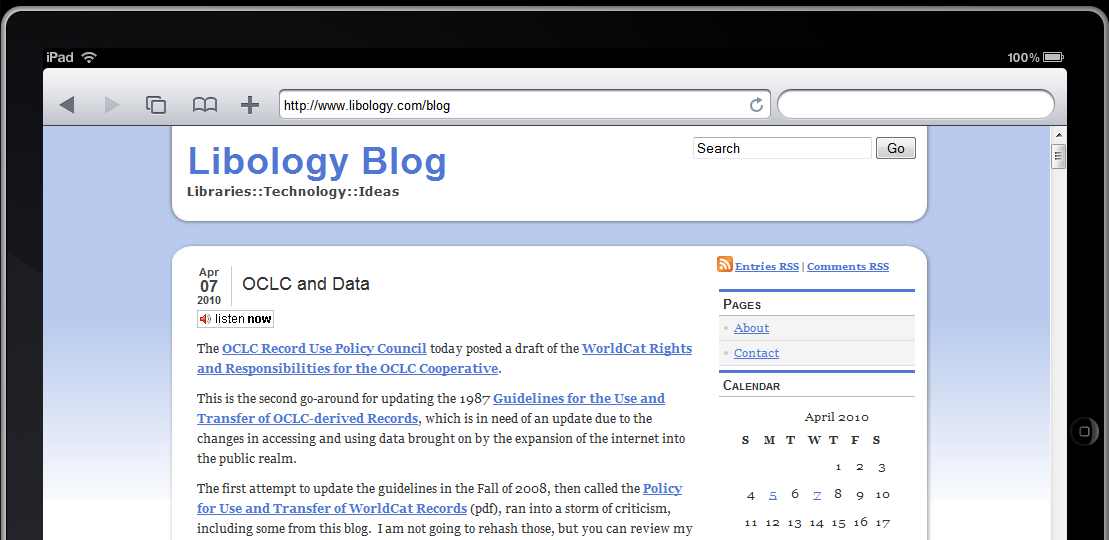Click the Pages sidebar heading
Image resolution: width=1109 pixels, height=540 pixels.
(x=742, y=304)
